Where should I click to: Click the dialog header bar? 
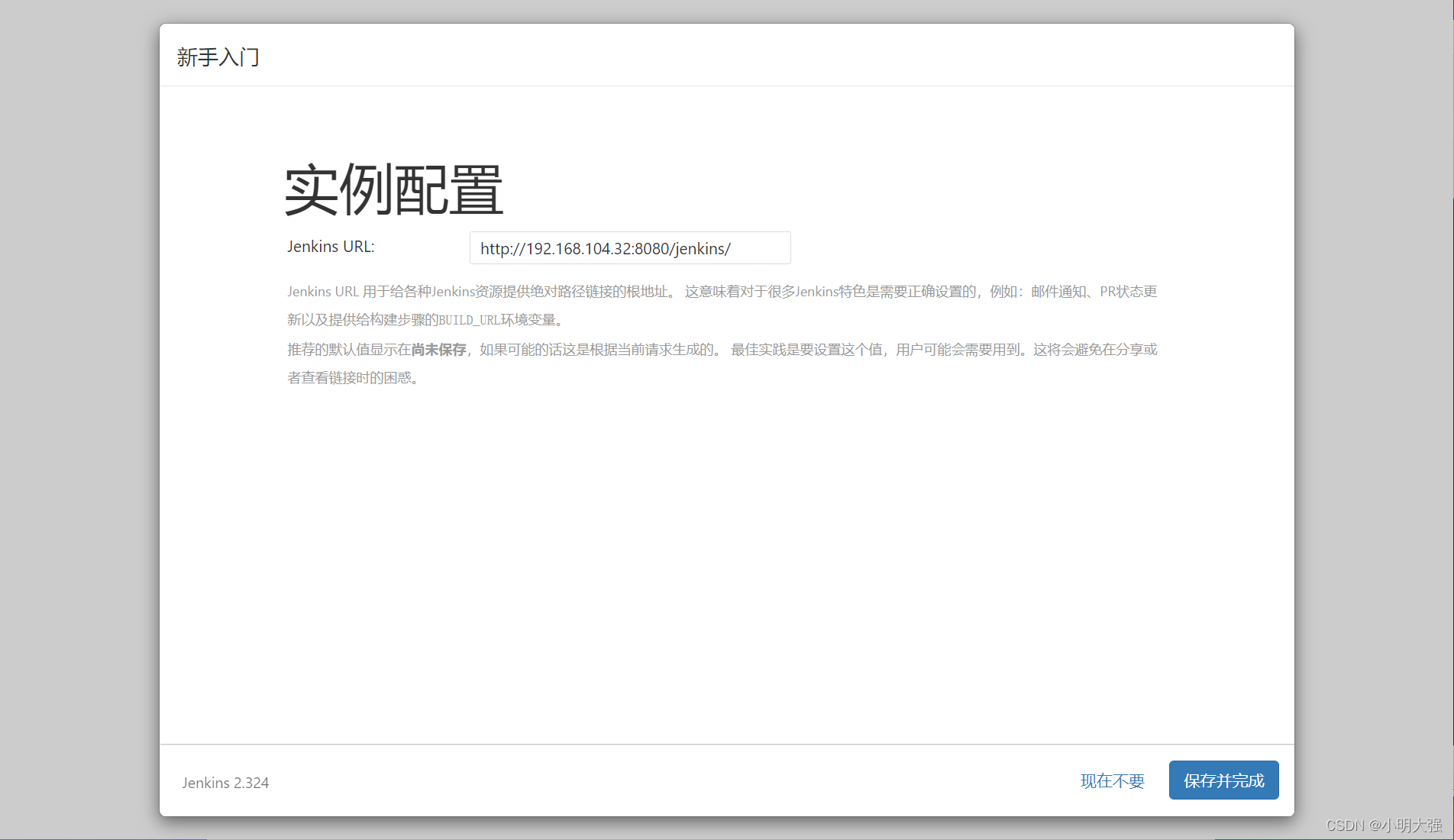click(x=725, y=55)
